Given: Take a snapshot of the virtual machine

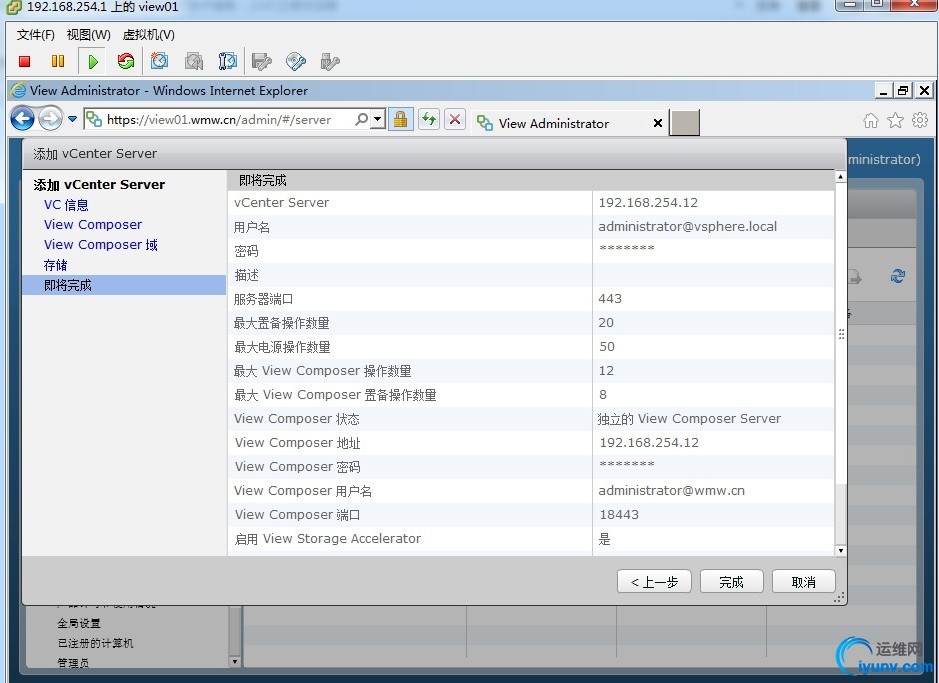Looking at the screenshot, I should [x=159, y=61].
